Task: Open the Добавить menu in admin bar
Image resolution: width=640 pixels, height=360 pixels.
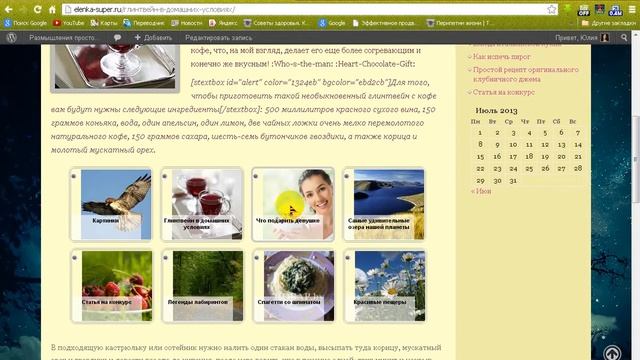Action: pyautogui.click(x=153, y=38)
